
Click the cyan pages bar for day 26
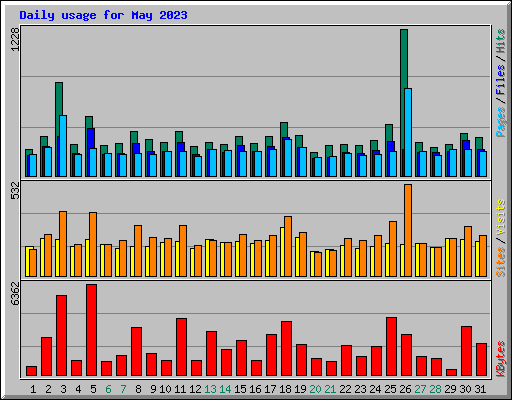tap(408, 132)
